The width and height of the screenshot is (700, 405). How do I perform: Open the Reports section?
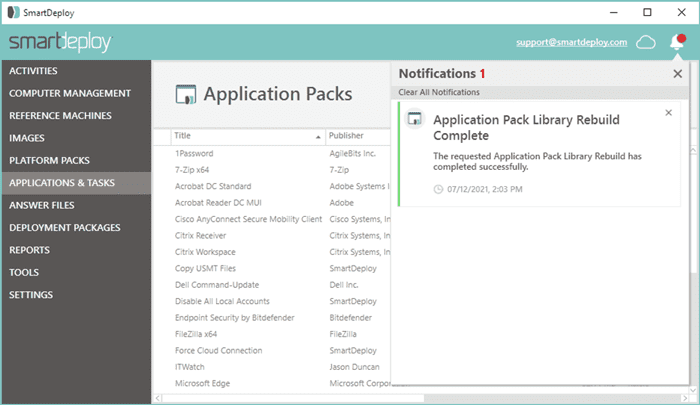click(76, 250)
